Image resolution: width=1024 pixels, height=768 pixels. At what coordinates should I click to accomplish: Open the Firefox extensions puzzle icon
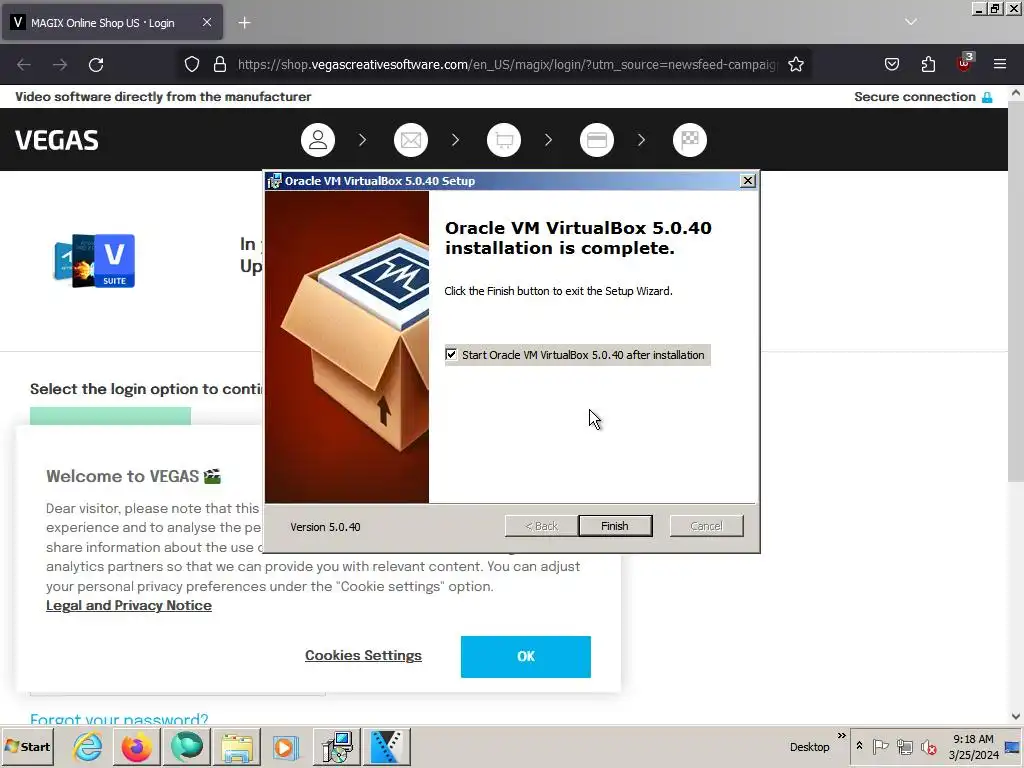[928, 64]
